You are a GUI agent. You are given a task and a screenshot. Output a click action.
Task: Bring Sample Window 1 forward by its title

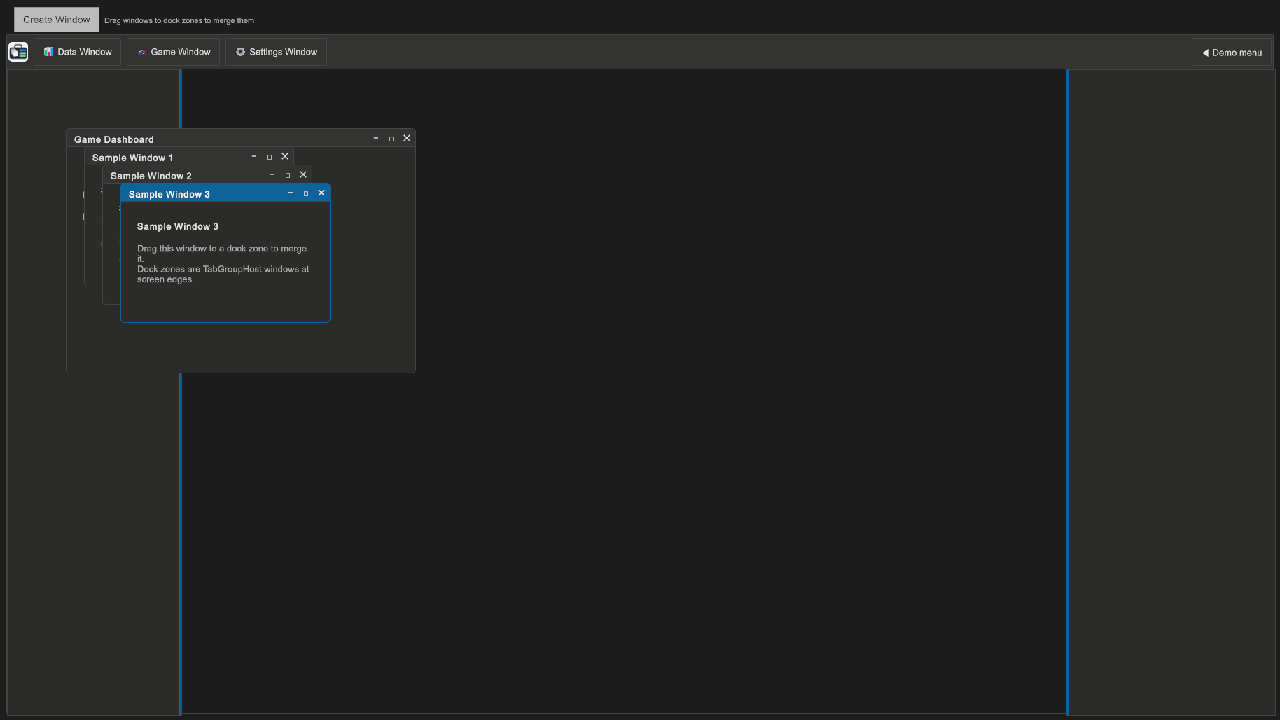click(132, 158)
